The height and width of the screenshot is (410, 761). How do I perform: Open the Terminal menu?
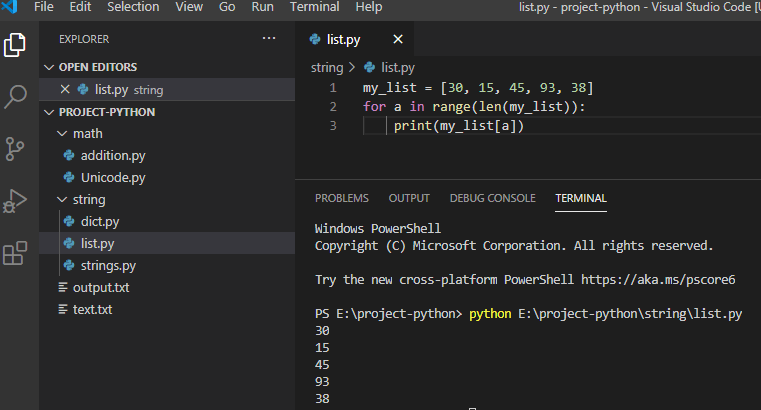[x=314, y=7]
